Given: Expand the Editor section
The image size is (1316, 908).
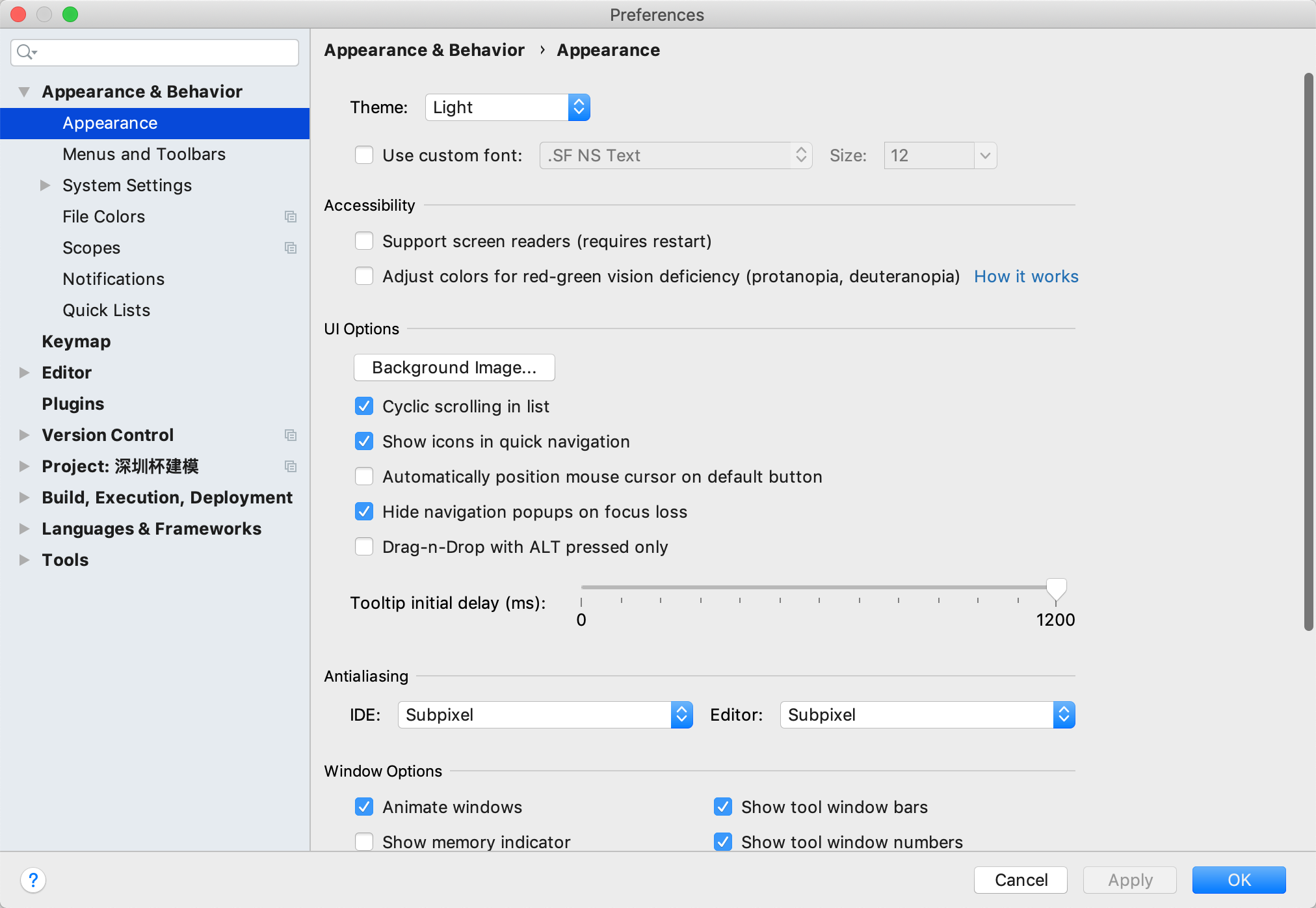Looking at the screenshot, I should tap(22, 372).
